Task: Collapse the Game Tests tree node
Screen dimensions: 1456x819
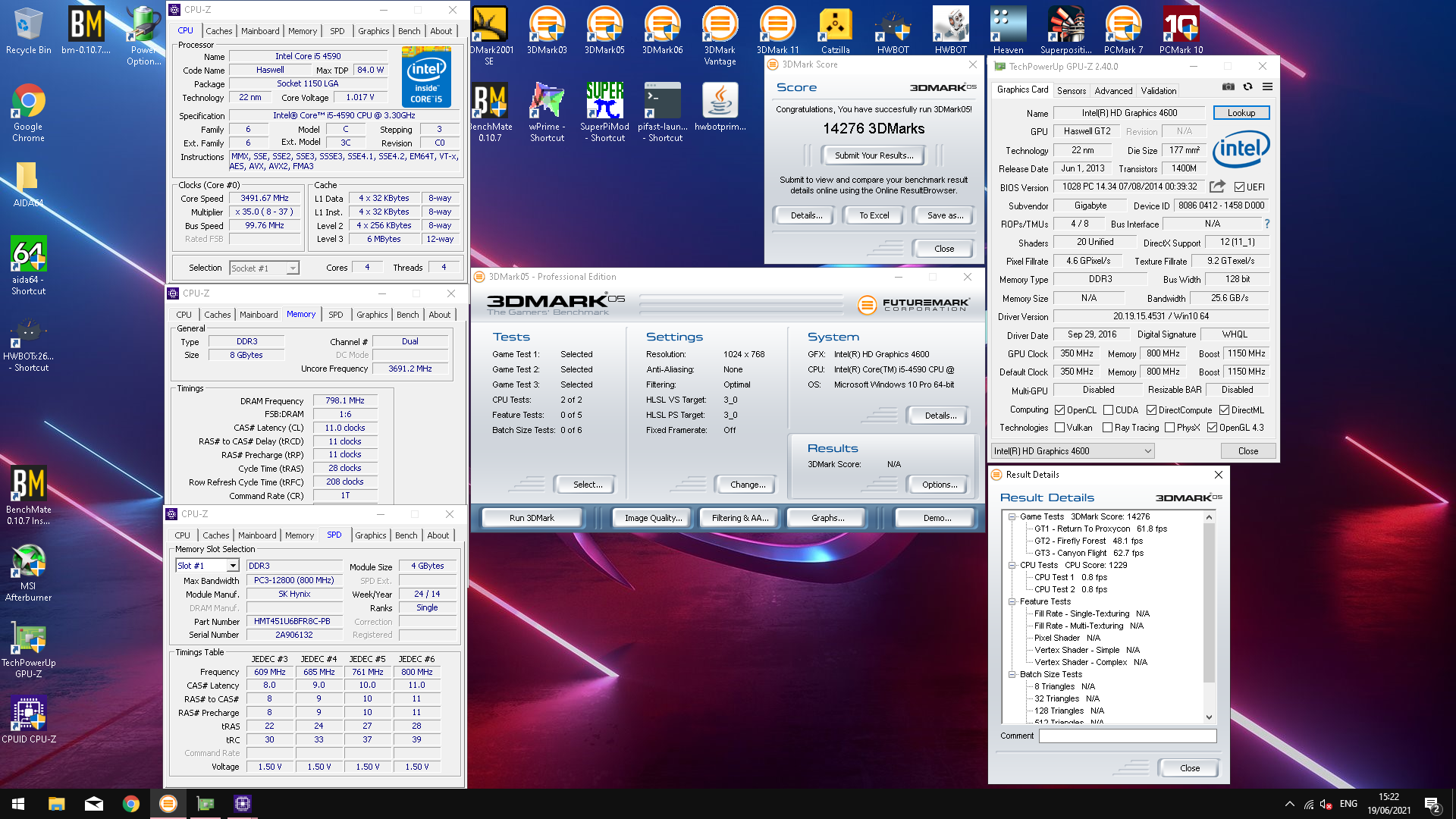Action: coord(1012,516)
